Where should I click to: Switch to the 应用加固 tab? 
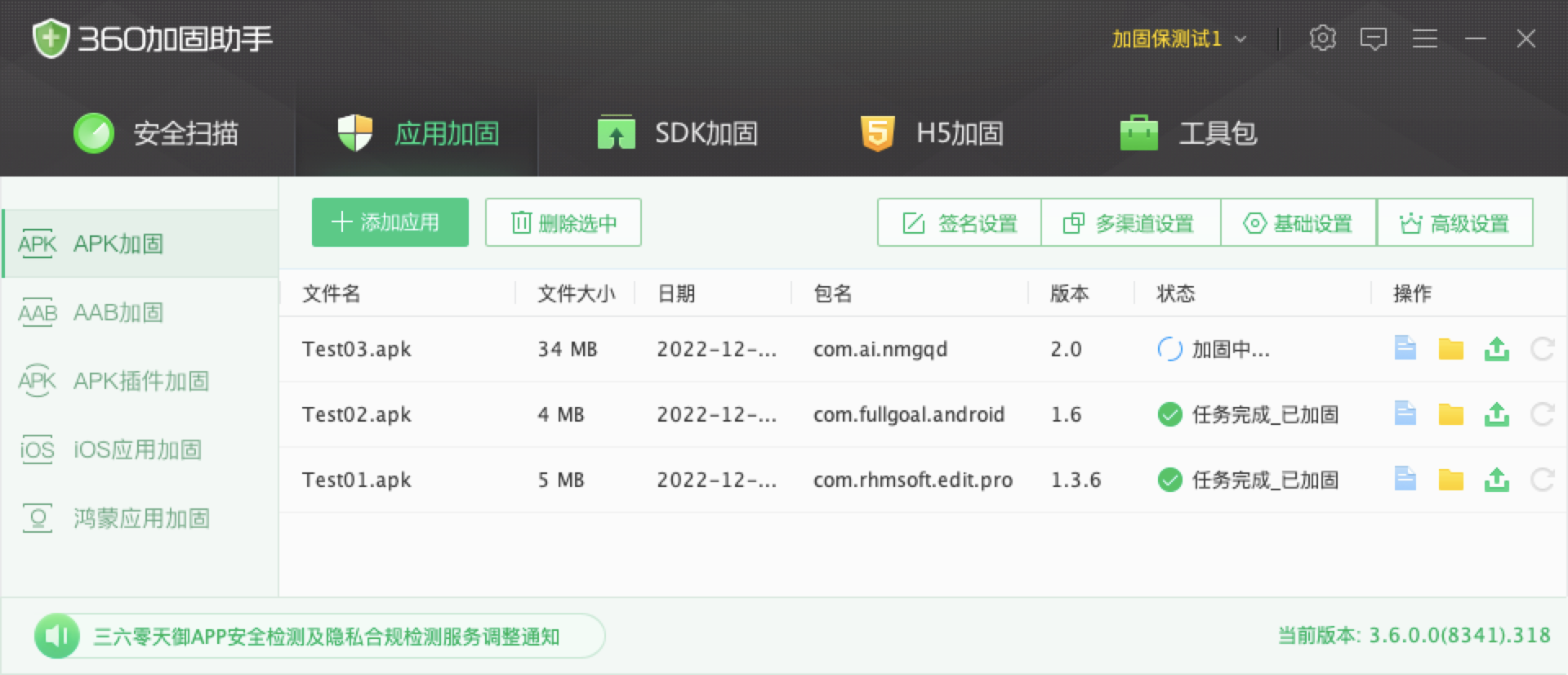pyautogui.click(x=417, y=133)
